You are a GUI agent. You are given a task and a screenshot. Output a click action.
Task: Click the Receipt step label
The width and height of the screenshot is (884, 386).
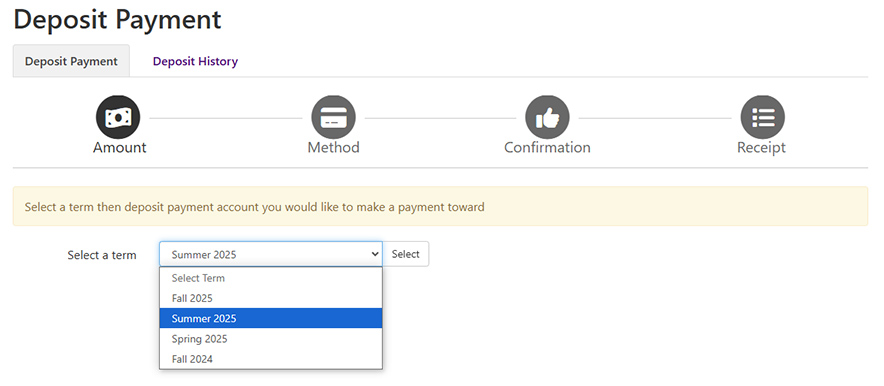coord(761,148)
